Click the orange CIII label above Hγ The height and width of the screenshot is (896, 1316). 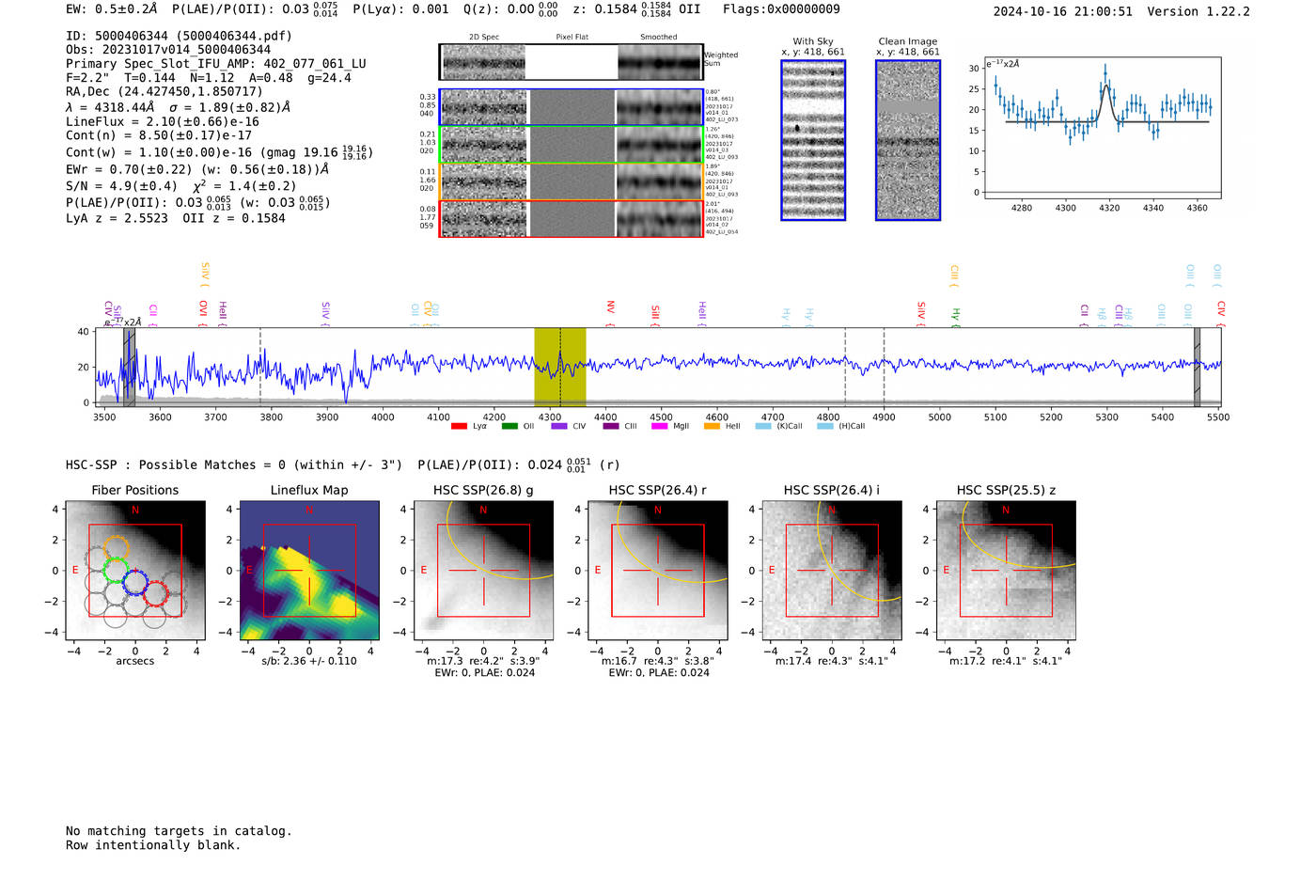[954, 275]
